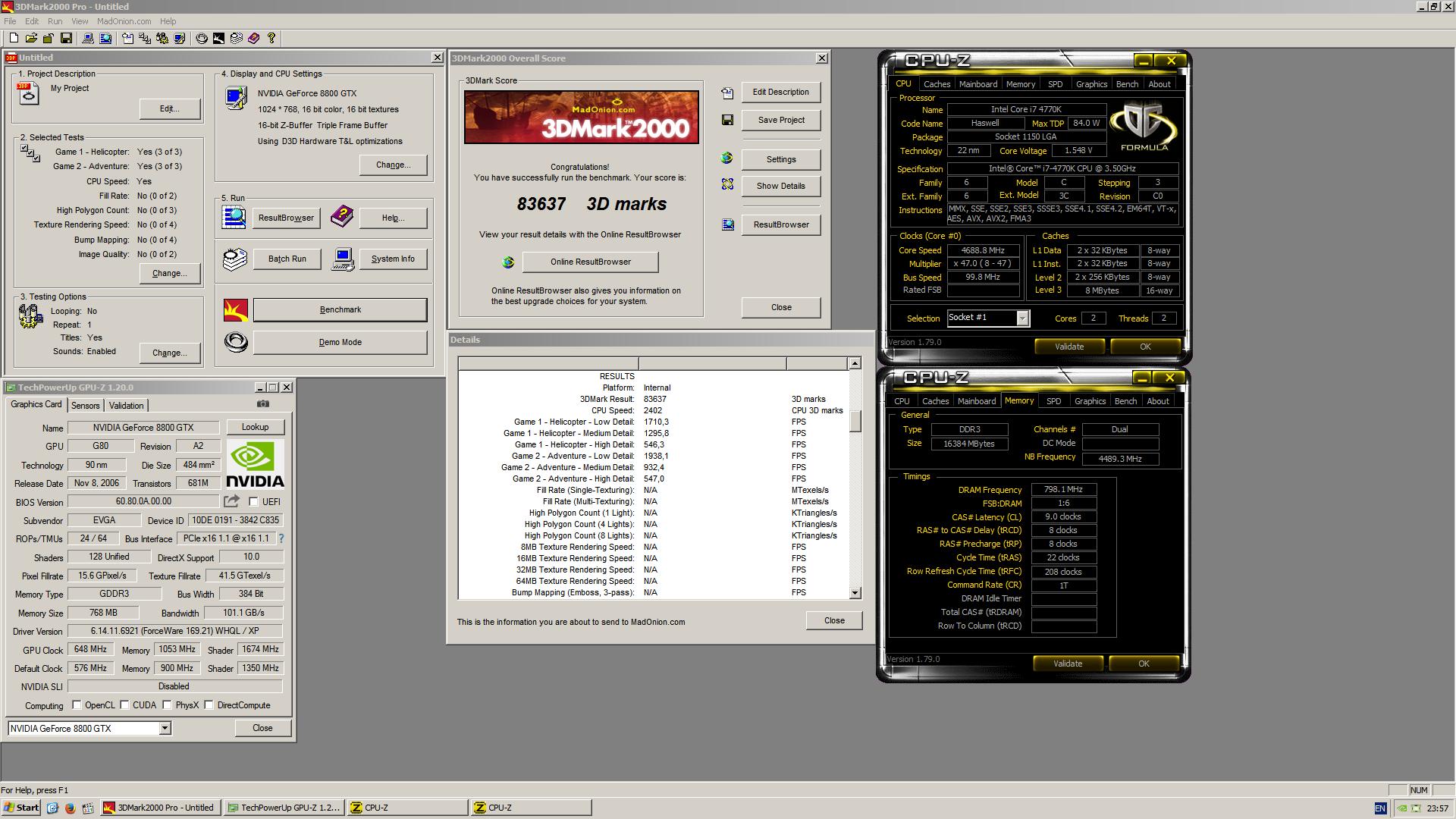The width and height of the screenshot is (1456, 819).
Task: Click the Close button in Details panel
Action: pos(834,620)
